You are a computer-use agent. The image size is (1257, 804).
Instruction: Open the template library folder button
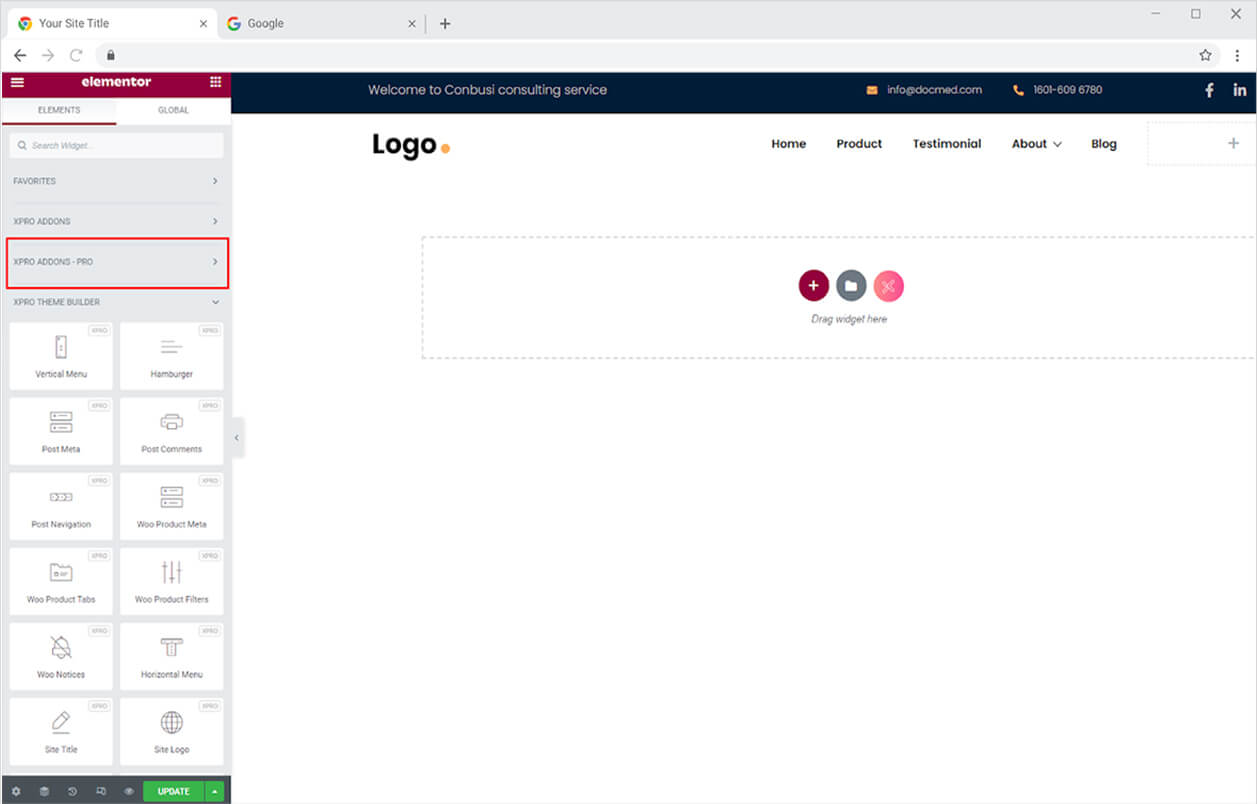[x=851, y=286]
